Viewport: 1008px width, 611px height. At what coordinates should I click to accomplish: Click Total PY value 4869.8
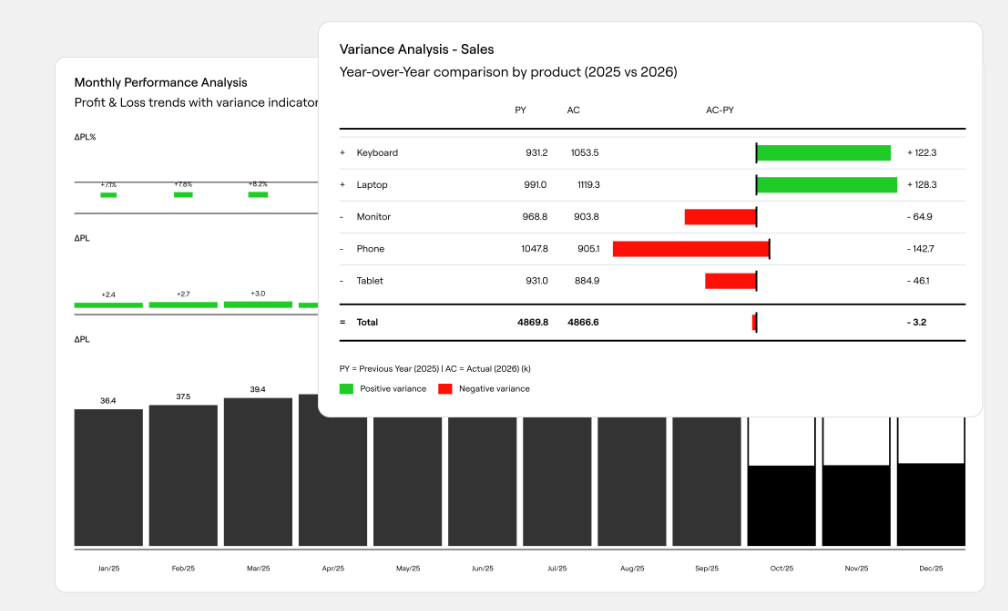[533, 323]
